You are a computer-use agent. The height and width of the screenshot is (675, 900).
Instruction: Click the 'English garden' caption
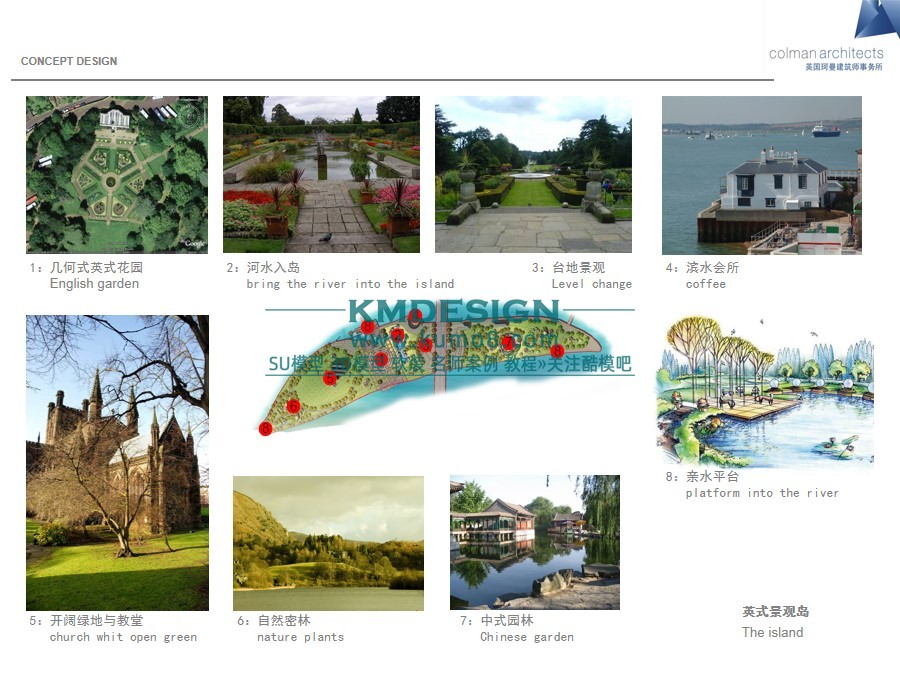(x=94, y=284)
